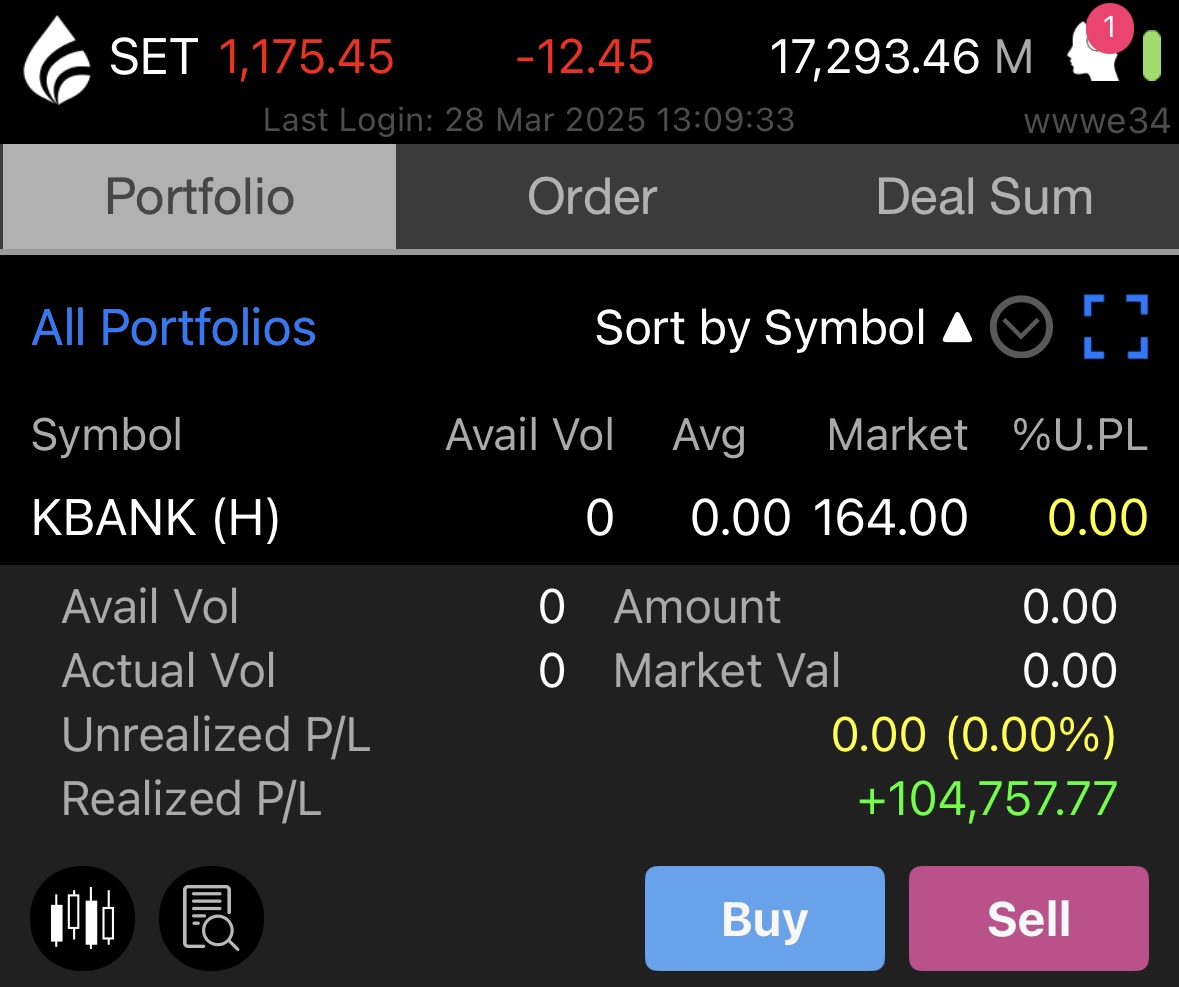Open the notifications head icon with badge
The height and width of the screenshot is (987, 1179).
pos(1098,45)
